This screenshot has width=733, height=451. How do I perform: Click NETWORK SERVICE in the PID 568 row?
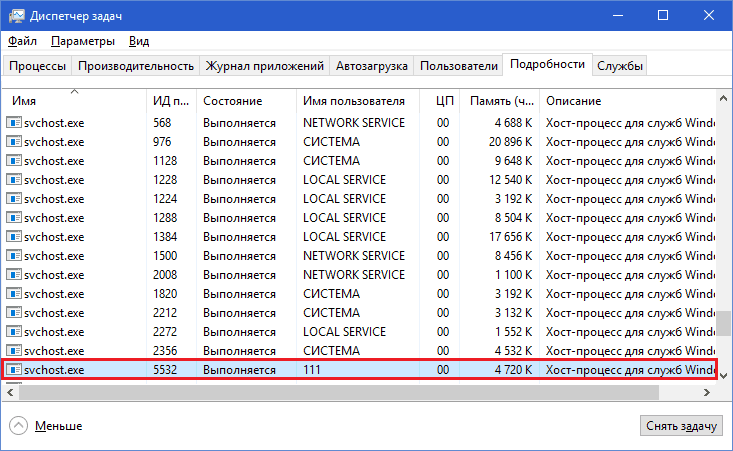click(x=354, y=123)
